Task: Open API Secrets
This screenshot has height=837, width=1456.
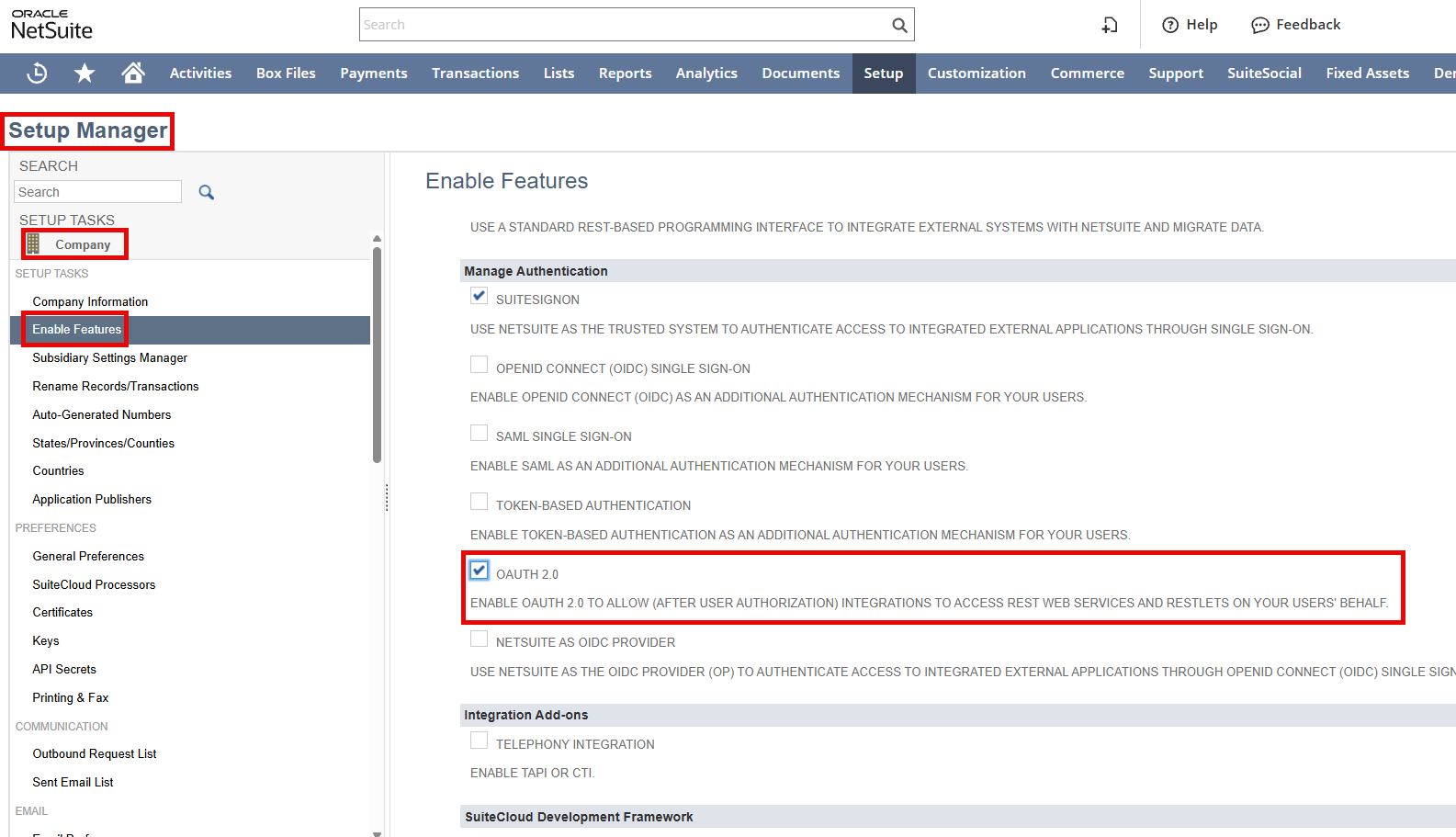Action: pyautogui.click(x=64, y=670)
